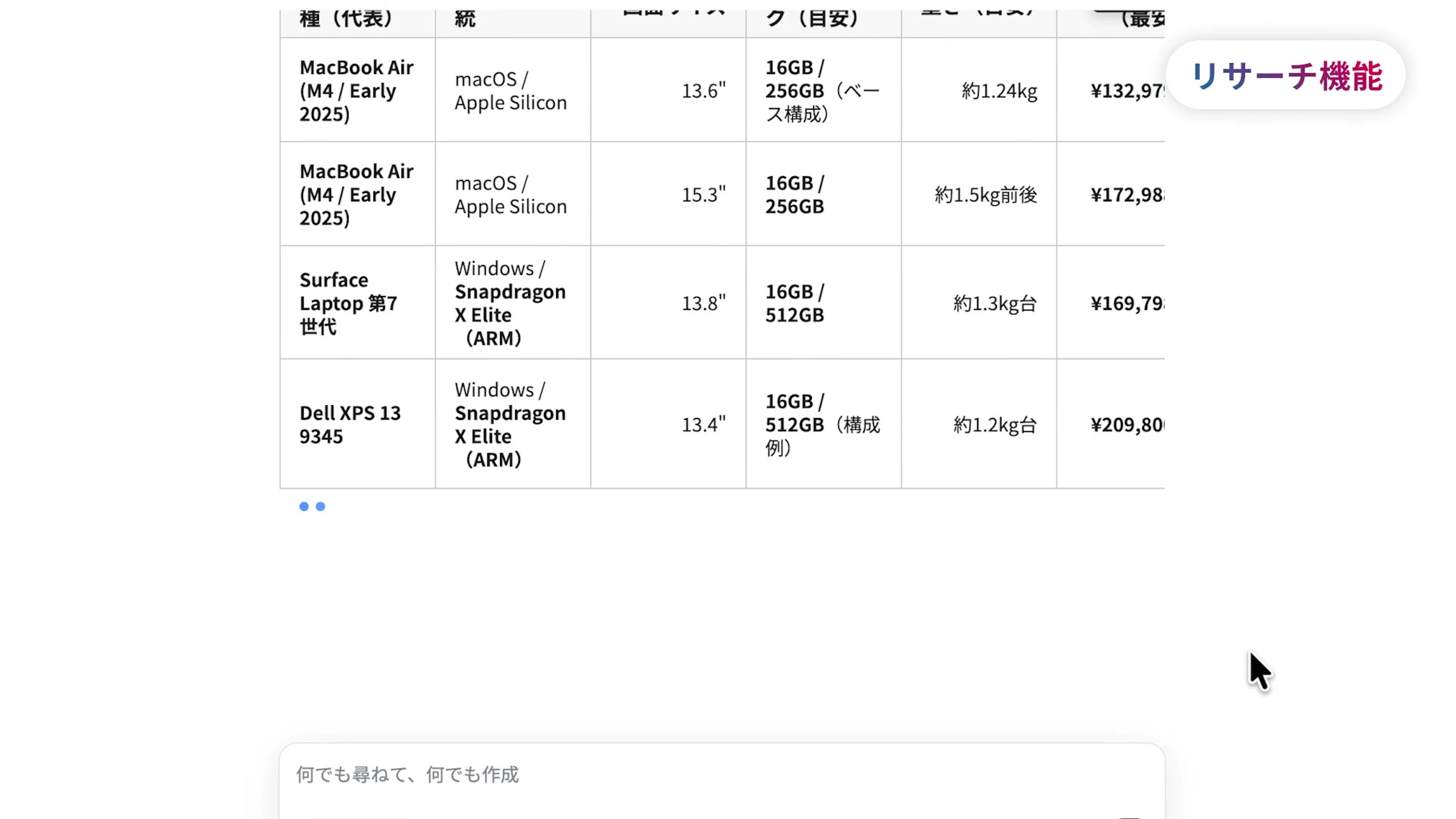Click the 15.3" screen size cell

pos(703,195)
